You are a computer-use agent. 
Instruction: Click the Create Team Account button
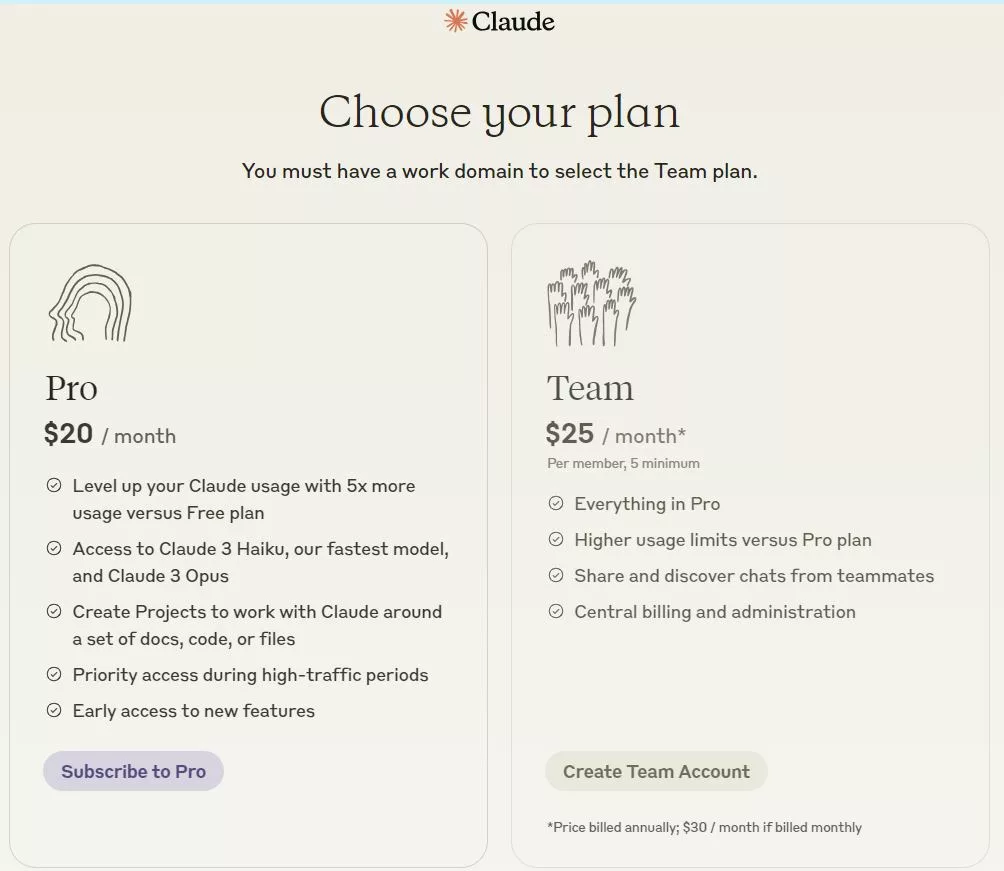[x=656, y=771]
